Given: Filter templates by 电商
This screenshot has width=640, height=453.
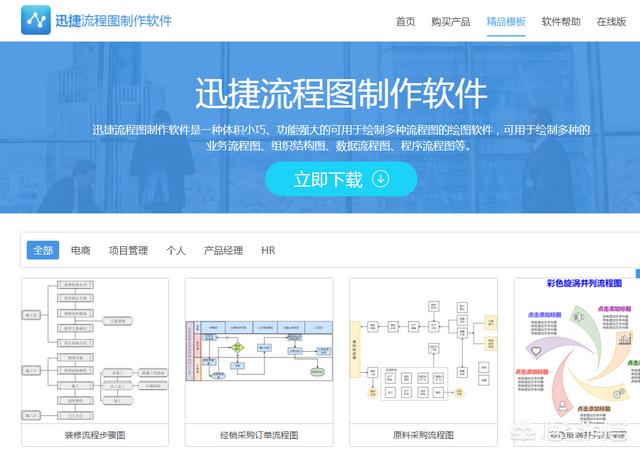Looking at the screenshot, I should [80, 250].
